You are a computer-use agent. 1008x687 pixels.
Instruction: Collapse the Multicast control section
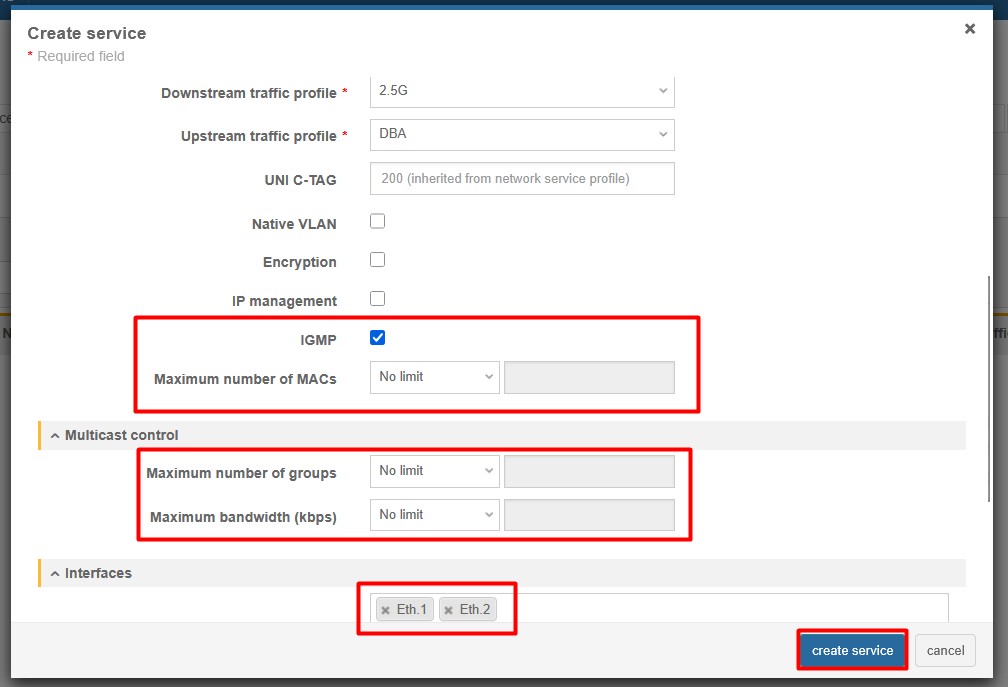point(55,435)
